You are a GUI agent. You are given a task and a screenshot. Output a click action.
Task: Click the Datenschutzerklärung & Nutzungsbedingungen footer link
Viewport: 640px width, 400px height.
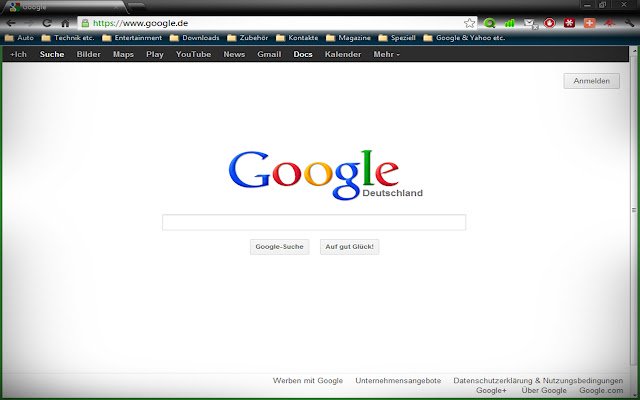[x=538, y=380]
